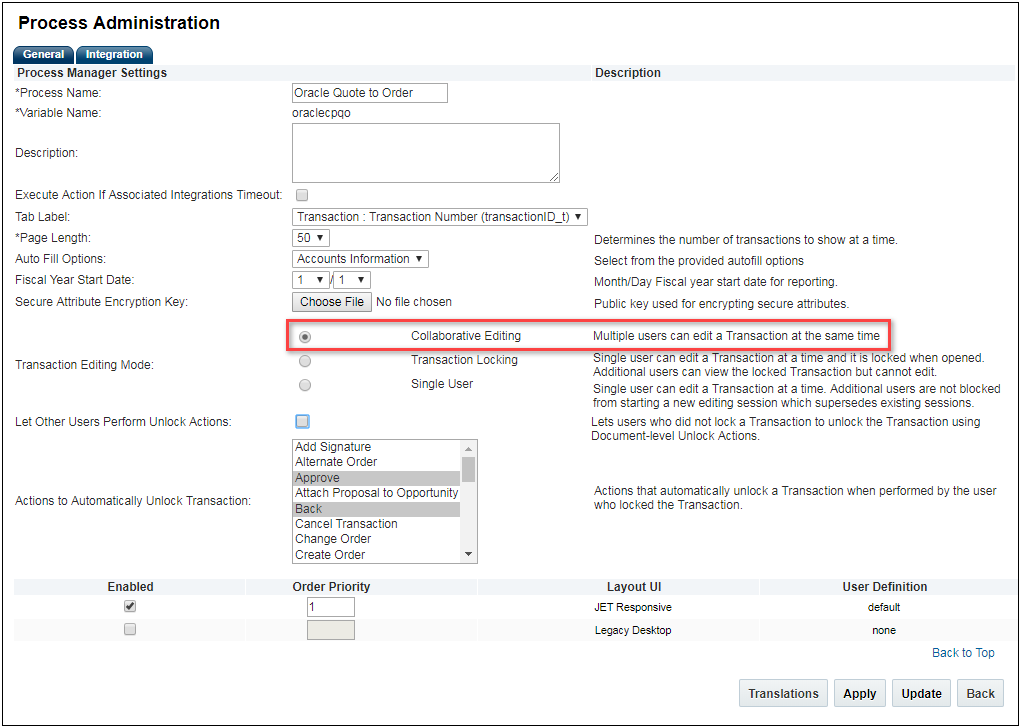This screenshot has width=1021, height=728.
Task: Open the Tab Label dropdown
Action: (x=440, y=217)
